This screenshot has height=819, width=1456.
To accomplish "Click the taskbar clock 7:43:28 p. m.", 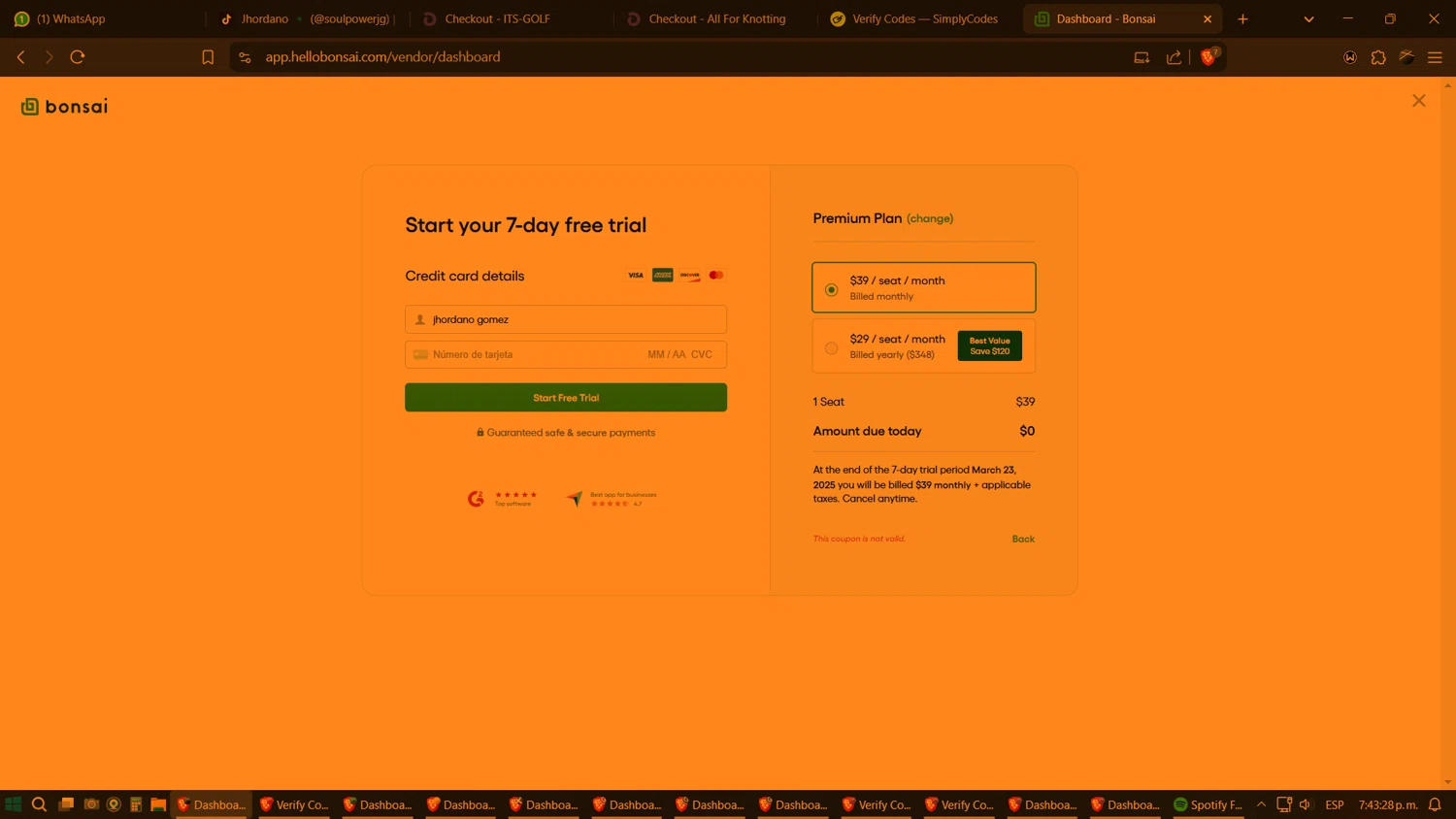I will click(1388, 804).
